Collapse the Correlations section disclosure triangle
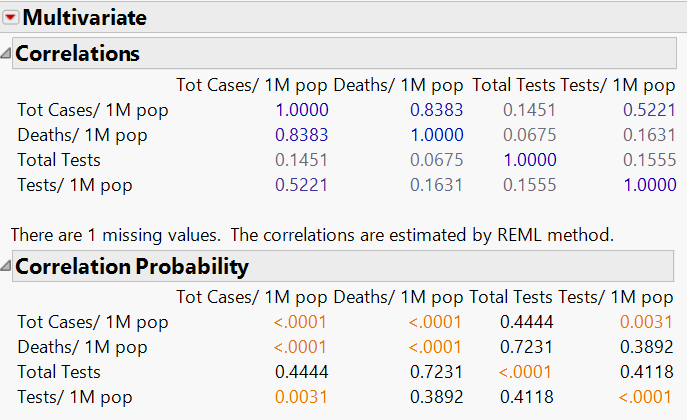The image size is (687, 420). click(7, 53)
